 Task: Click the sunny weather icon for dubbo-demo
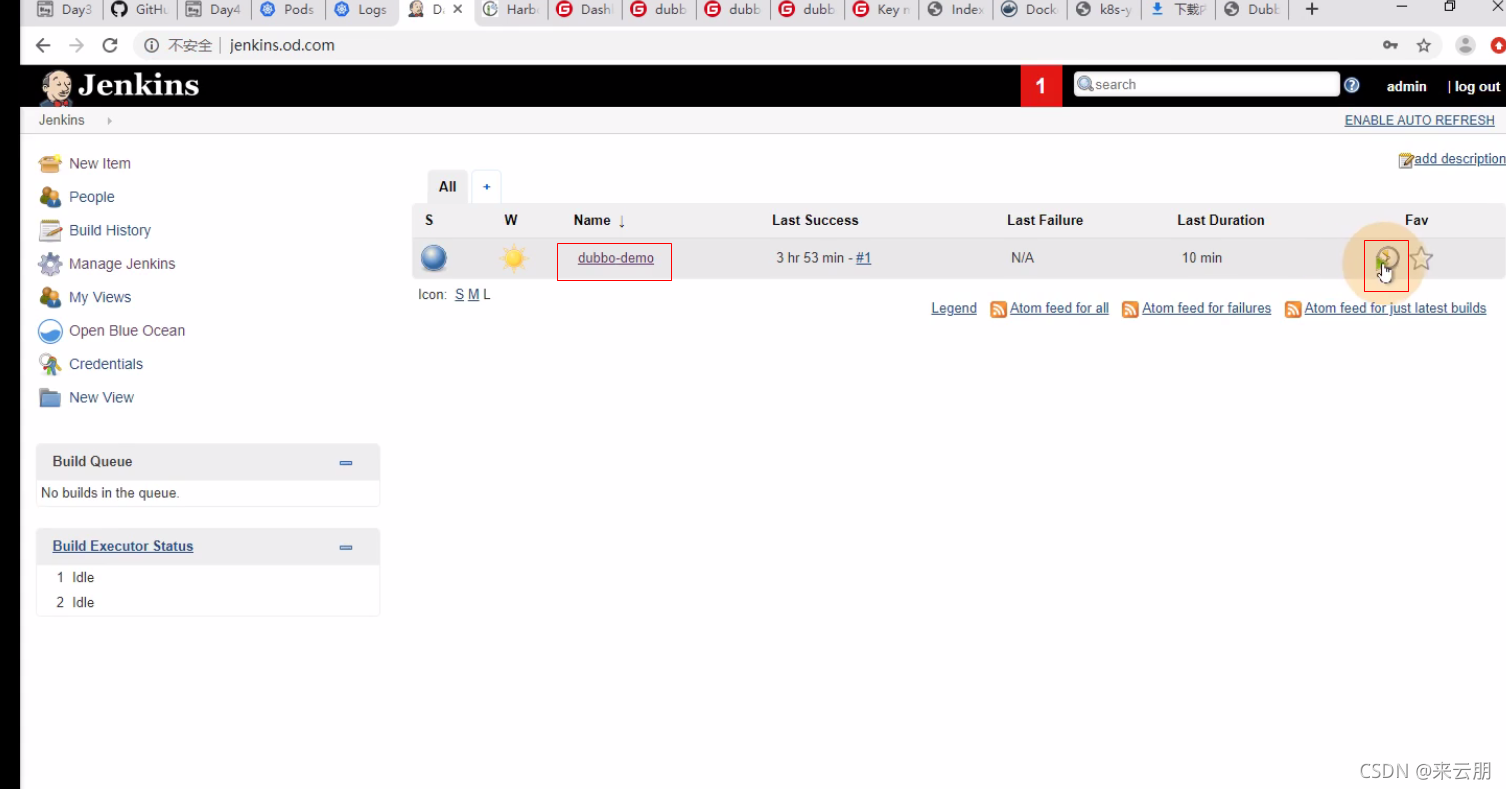514,259
